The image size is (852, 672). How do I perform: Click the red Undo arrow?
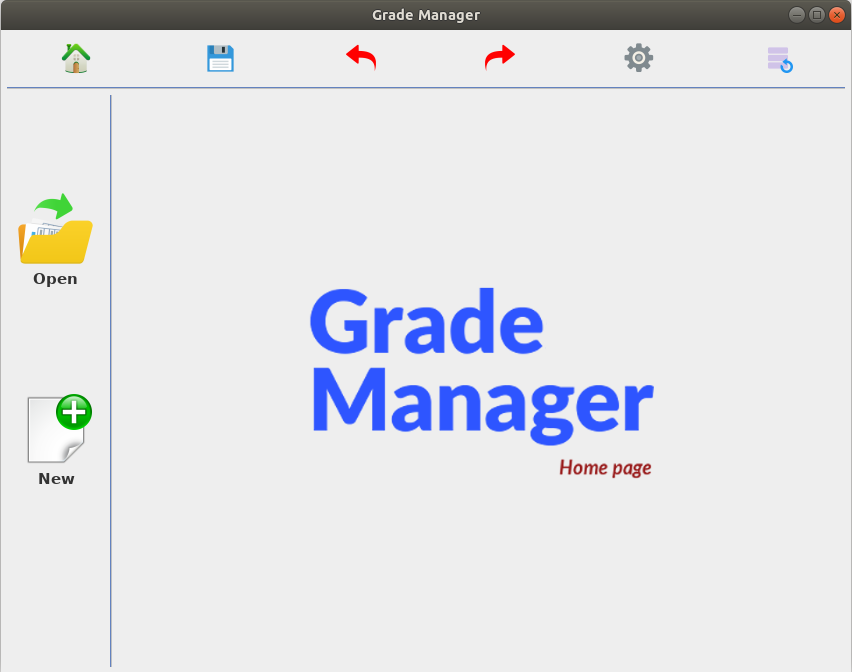[360, 57]
